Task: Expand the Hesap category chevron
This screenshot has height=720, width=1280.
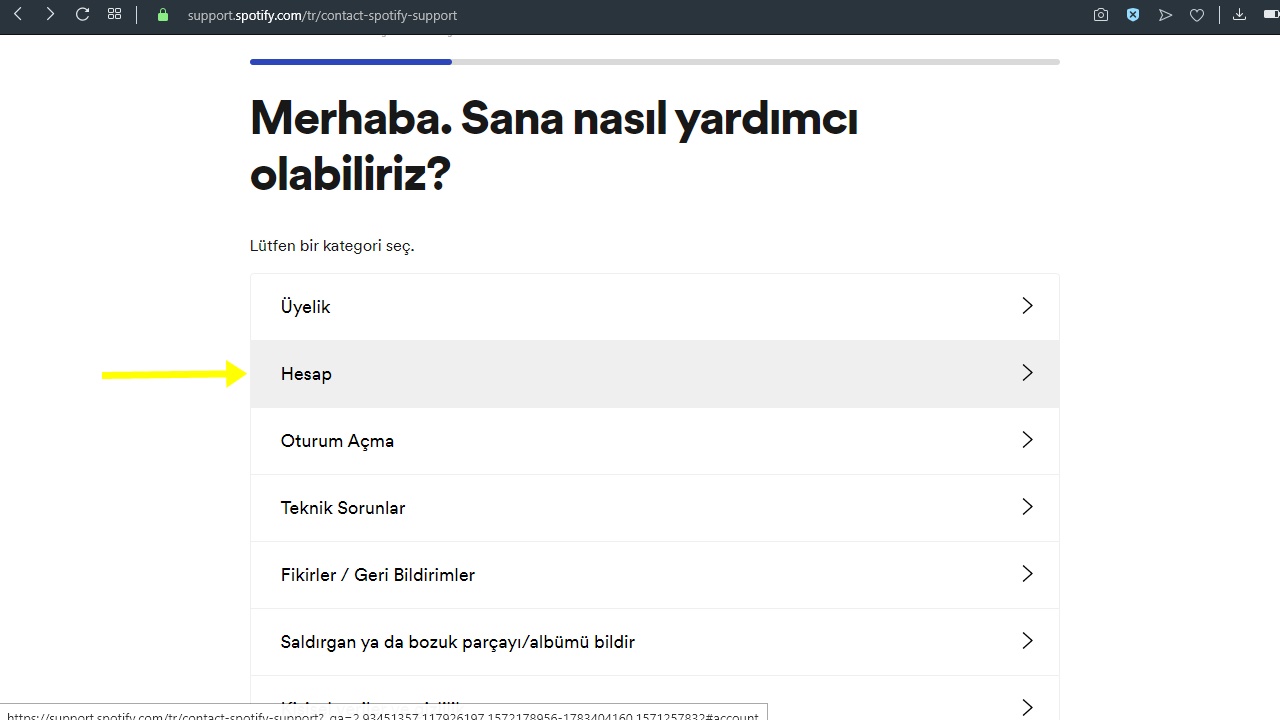Action: click(x=1027, y=373)
